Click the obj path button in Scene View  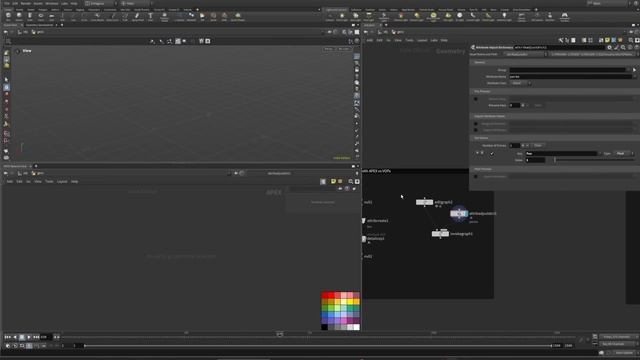point(23,32)
